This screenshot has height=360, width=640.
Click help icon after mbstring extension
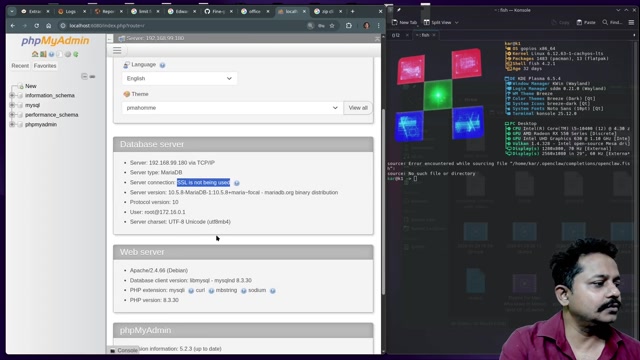click(x=243, y=291)
